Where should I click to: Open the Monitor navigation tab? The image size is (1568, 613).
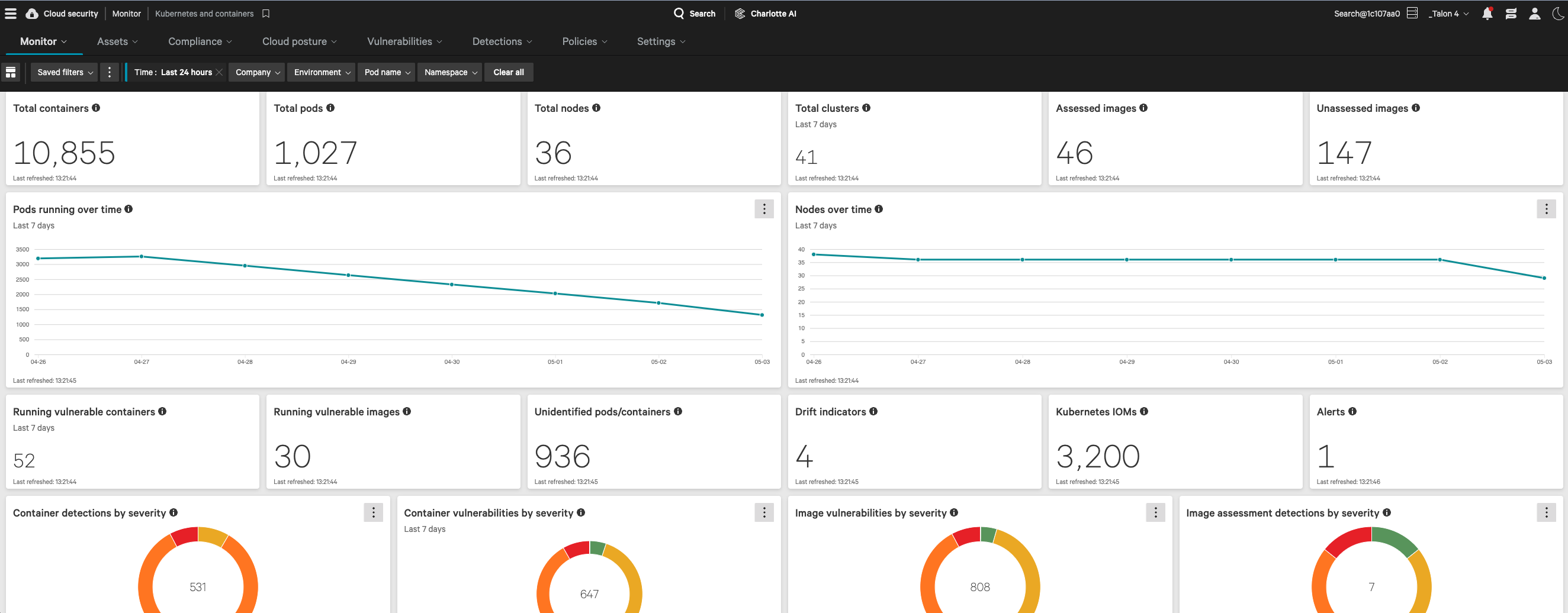point(43,41)
